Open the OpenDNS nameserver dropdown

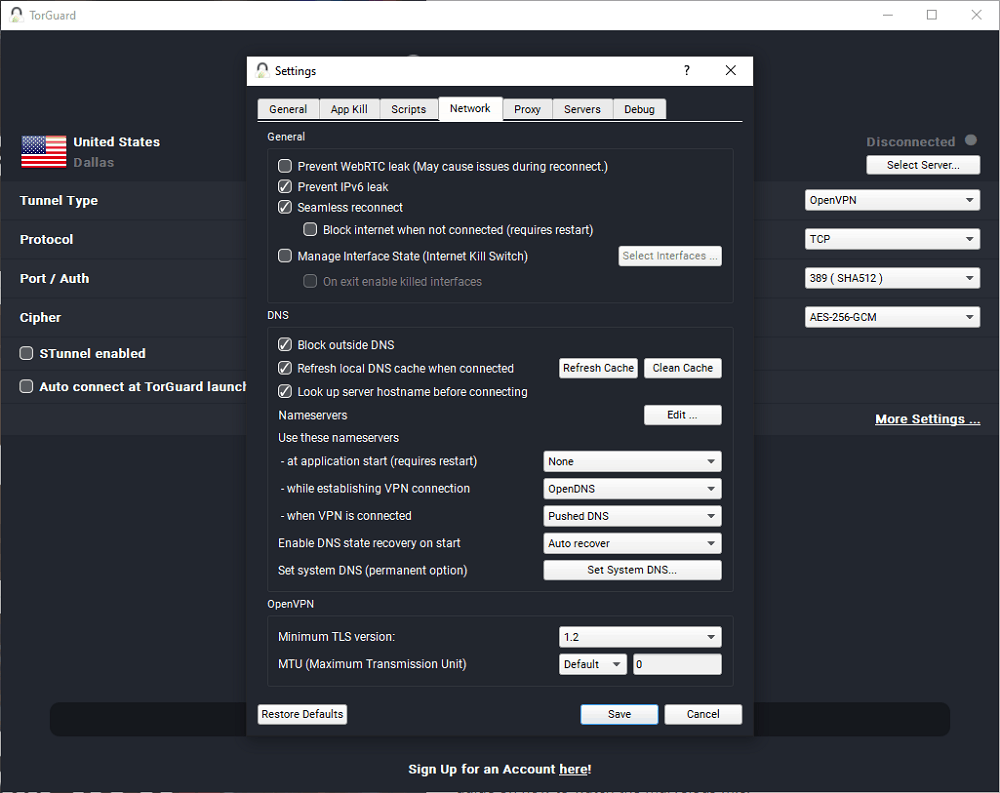pyautogui.click(x=632, y=489)
